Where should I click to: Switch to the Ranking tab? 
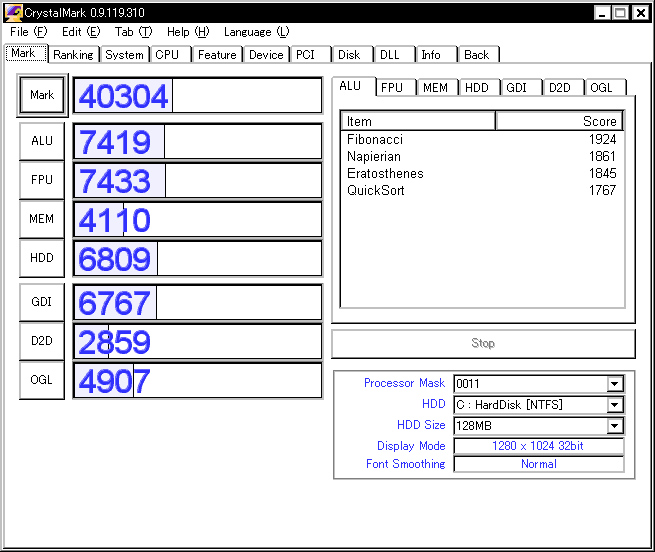74,54
